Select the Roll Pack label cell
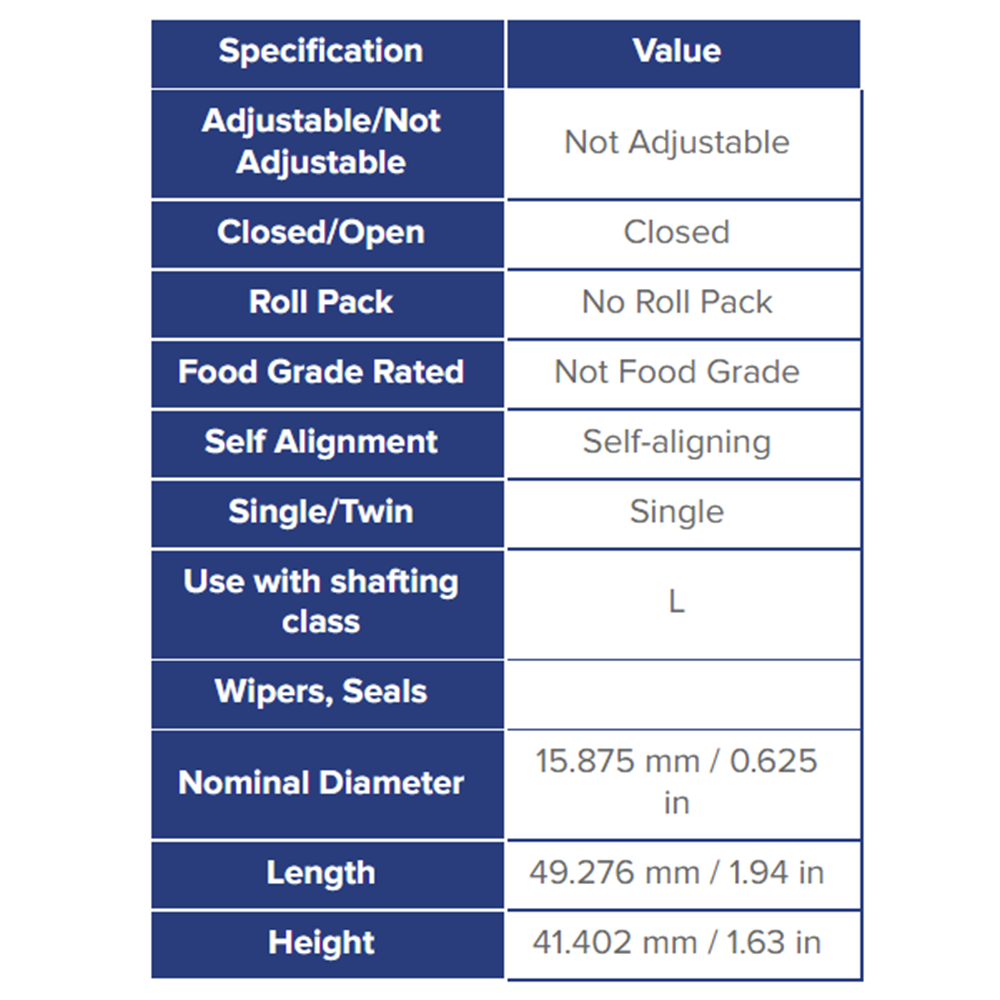 tap(327, 304)
